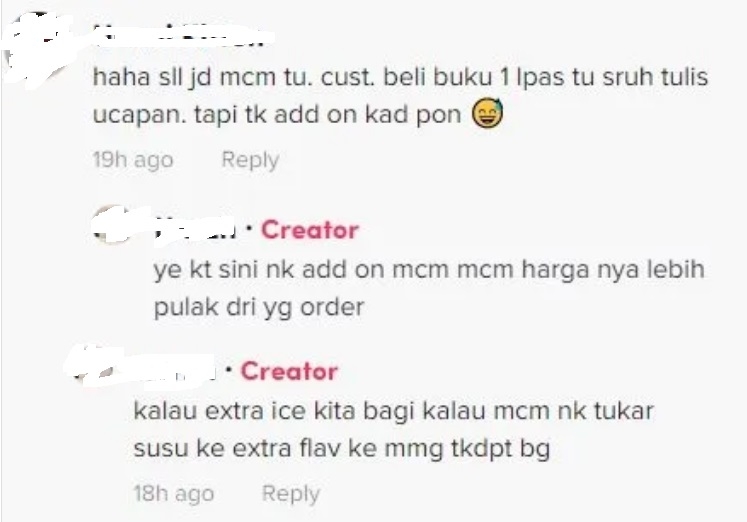The image size is (747, 522).
Task: Select the comment line starting with haha sll jd
Action: pyautogui.click(x=400, y=77)
